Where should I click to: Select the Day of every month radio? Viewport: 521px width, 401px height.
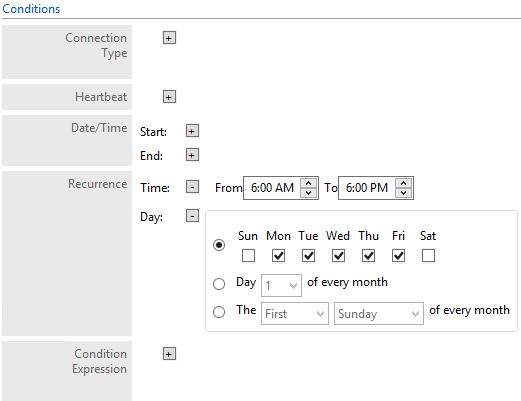point(219,284)
